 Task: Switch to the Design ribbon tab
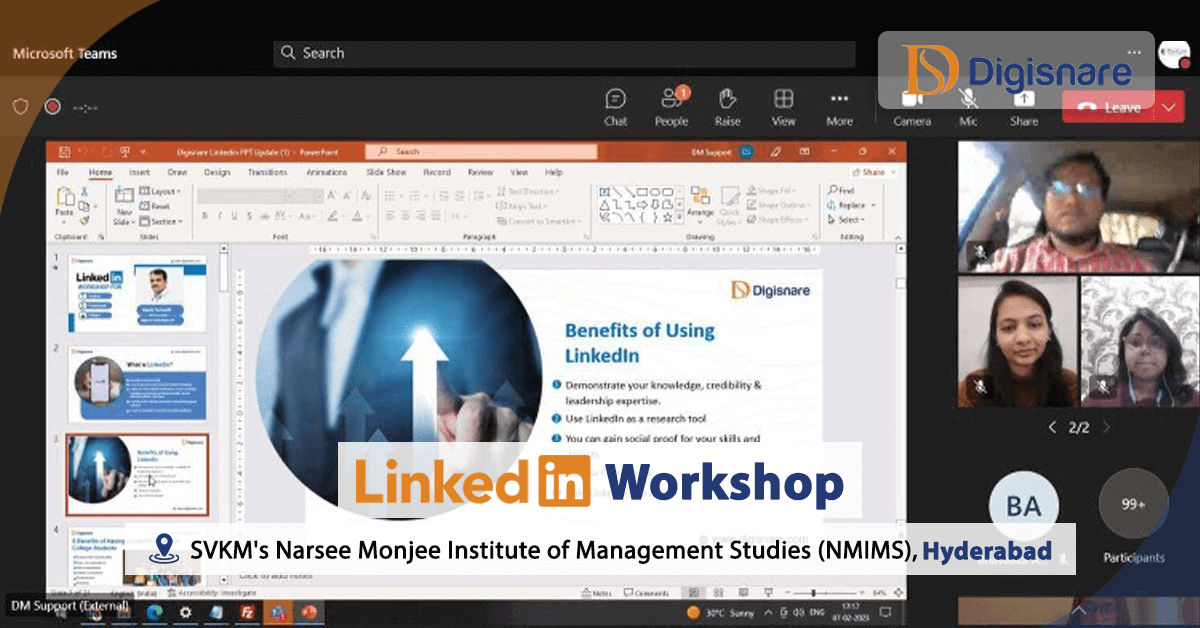(216, 172)
